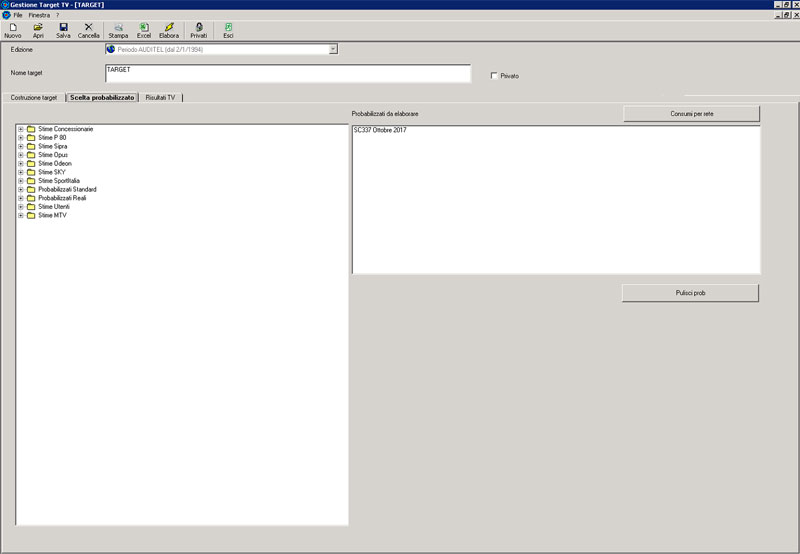Click the Esci exit icon
This screenshot has height=554, width=800.
(228, 30)
